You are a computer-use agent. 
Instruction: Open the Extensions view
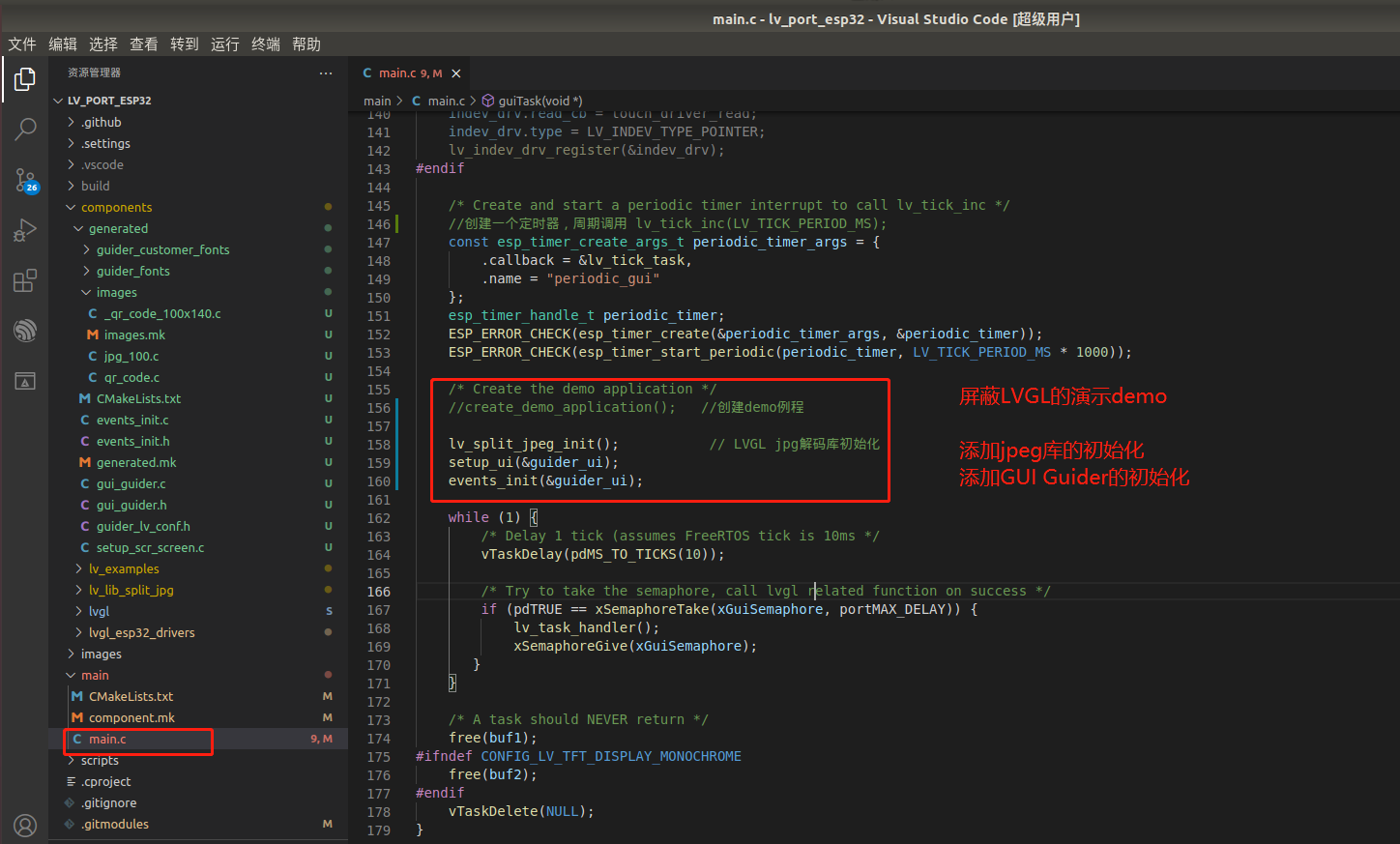24,280
